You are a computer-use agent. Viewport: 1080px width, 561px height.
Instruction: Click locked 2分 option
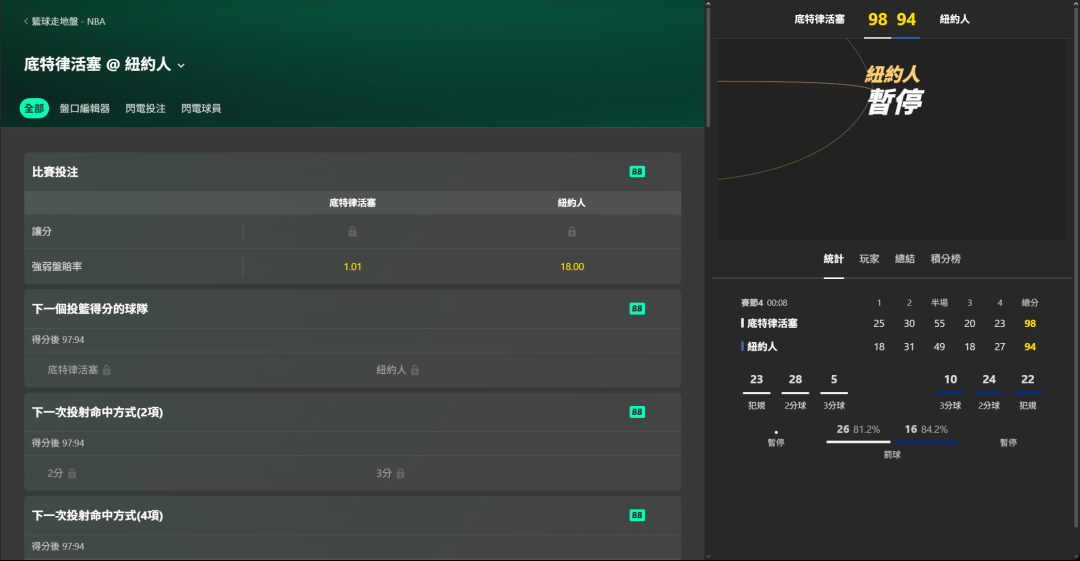point(62,473)
